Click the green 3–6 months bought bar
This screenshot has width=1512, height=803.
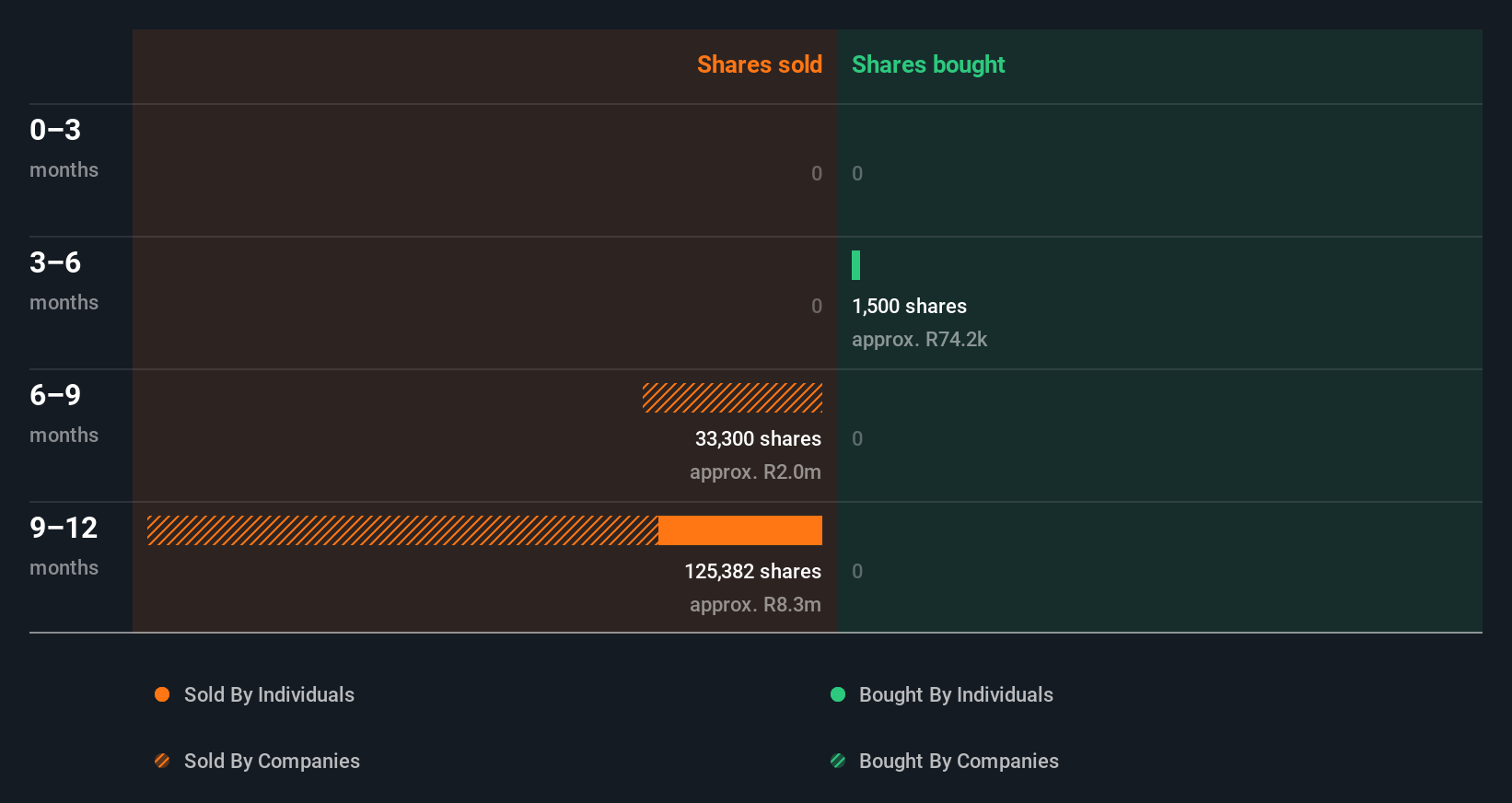pos(856,265)
